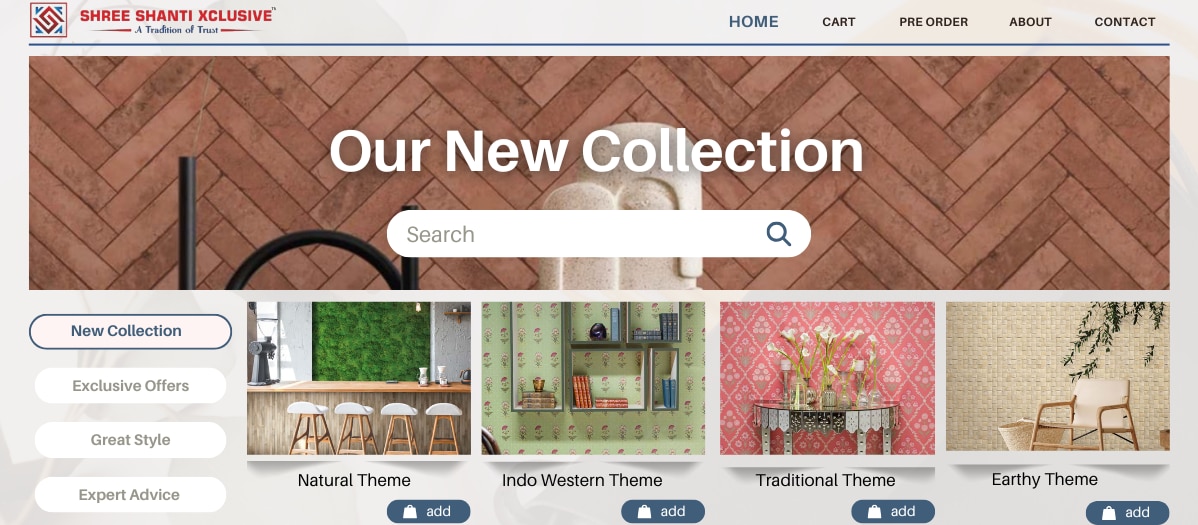Open the Traditional Theme pink wallpaper image
Viewport: 1198px width, 525px height.
click(x=827, y=378)
